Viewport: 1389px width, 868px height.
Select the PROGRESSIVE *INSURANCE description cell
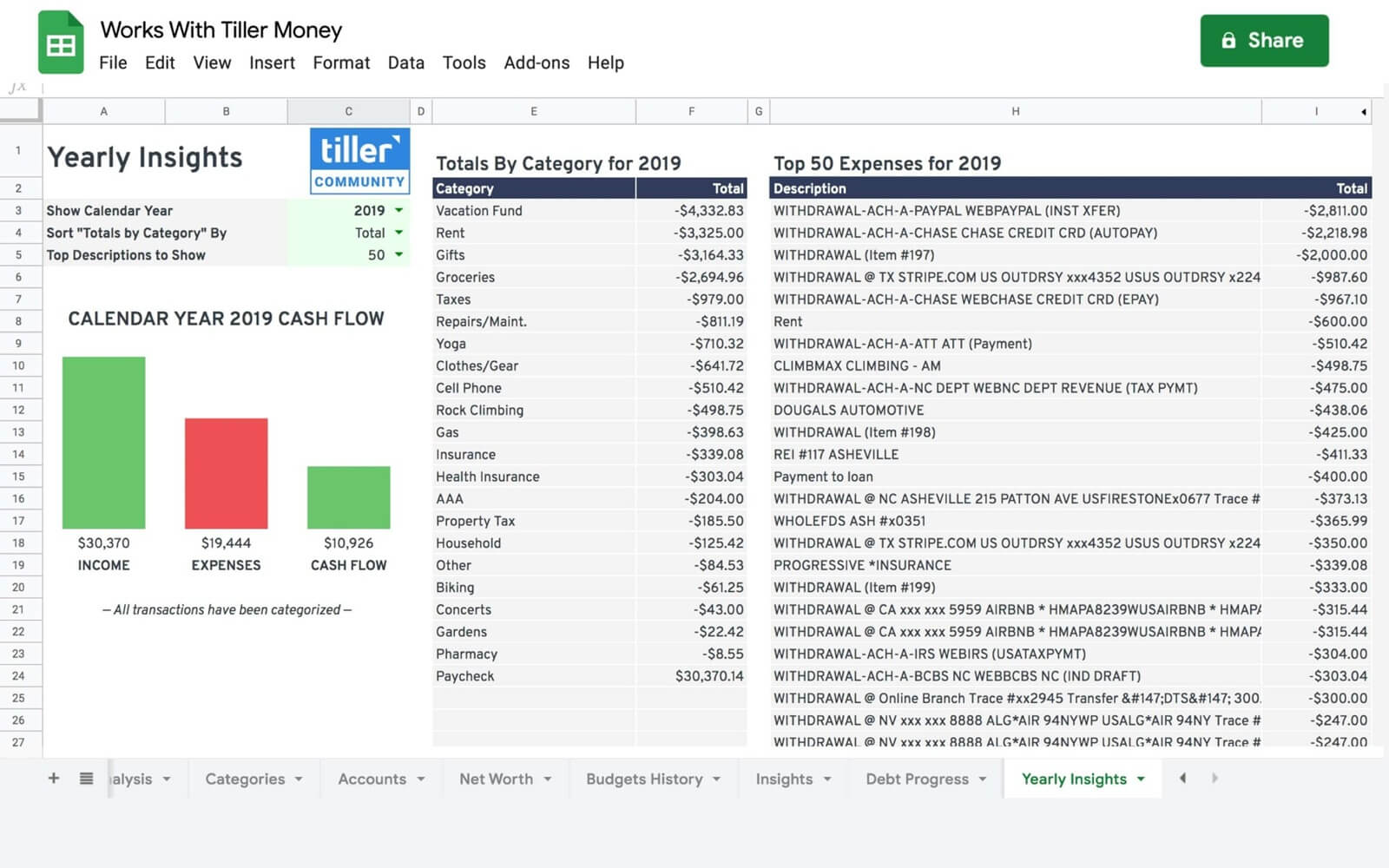point(1015,565)
